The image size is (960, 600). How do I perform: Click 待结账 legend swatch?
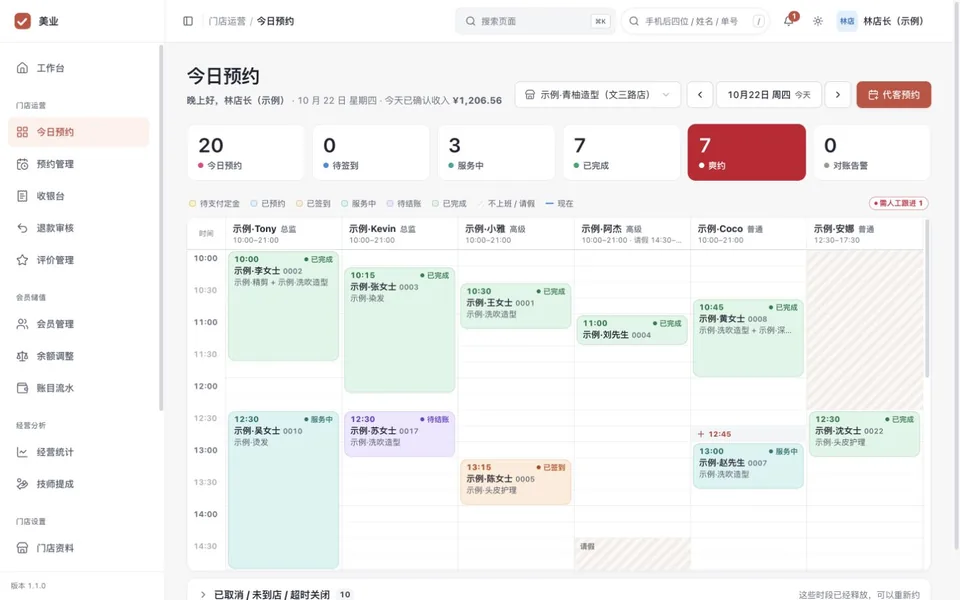coord(390,203)
